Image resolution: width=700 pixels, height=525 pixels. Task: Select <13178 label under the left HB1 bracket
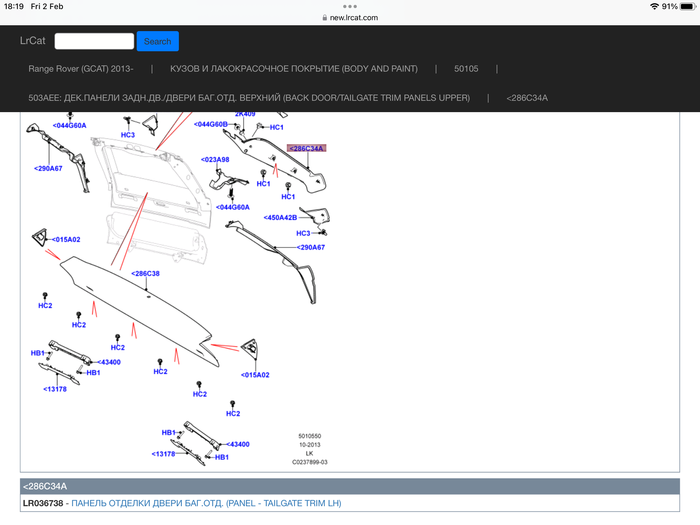(x=55, y=389)
